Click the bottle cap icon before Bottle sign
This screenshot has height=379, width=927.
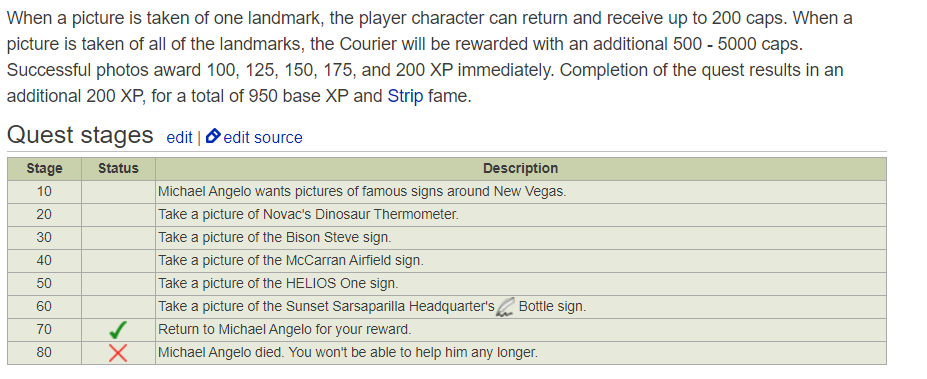click(505, 307)
